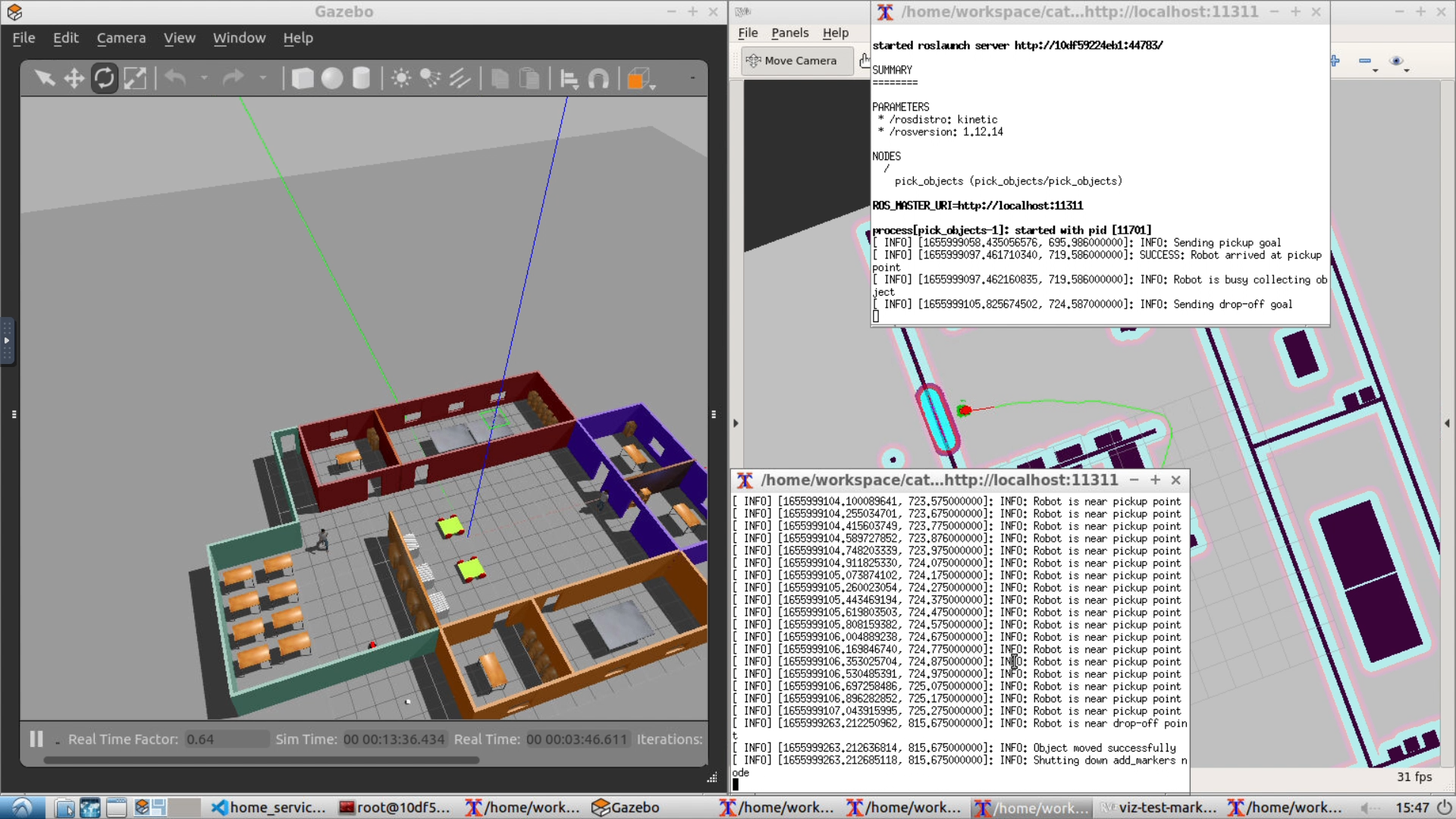Screen dimensions: 1456x819
Task: Click the ROS_MASTER_URI line in upper terminal
Action: tap(977, 206)
